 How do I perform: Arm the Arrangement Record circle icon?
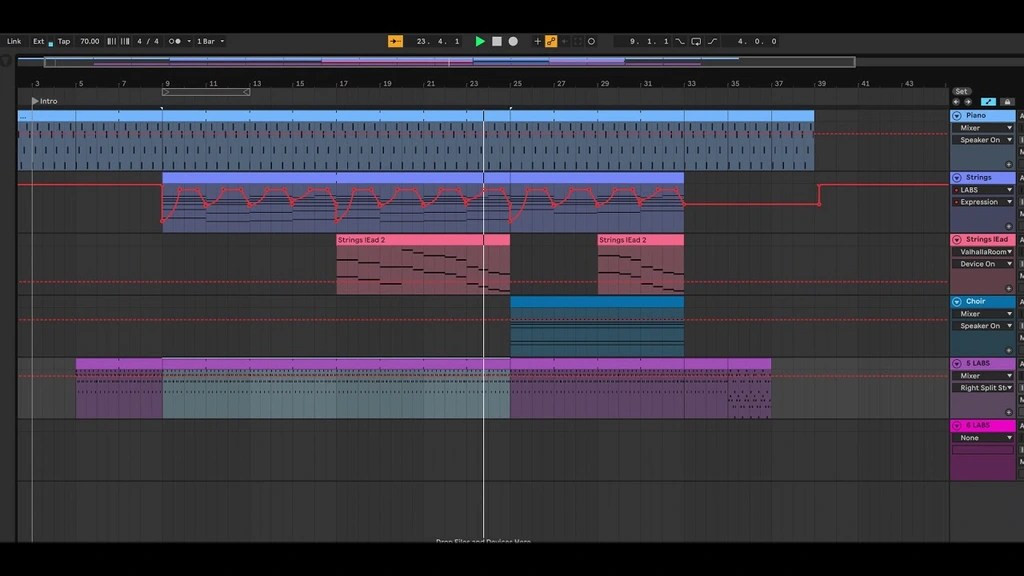[513, 41]
